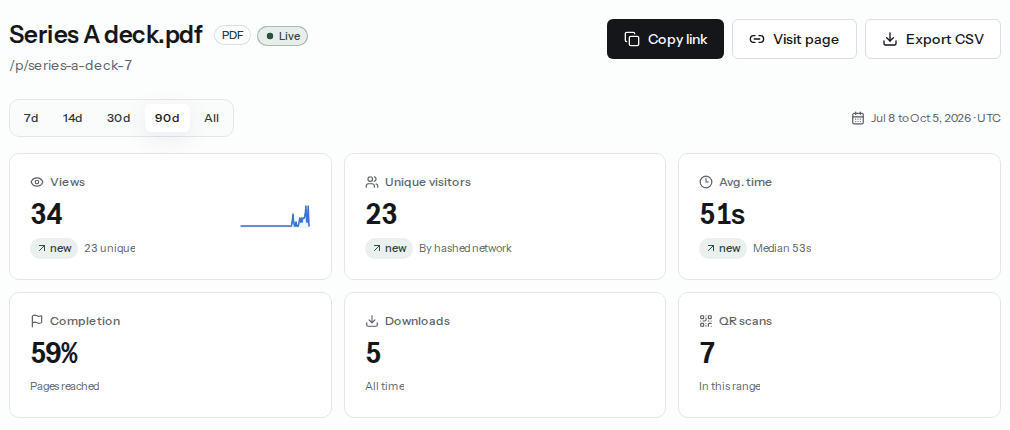Viewport: 1010px width, 430px height.
Task: Select the 14d range tab
Action: [x=72, y=118]
